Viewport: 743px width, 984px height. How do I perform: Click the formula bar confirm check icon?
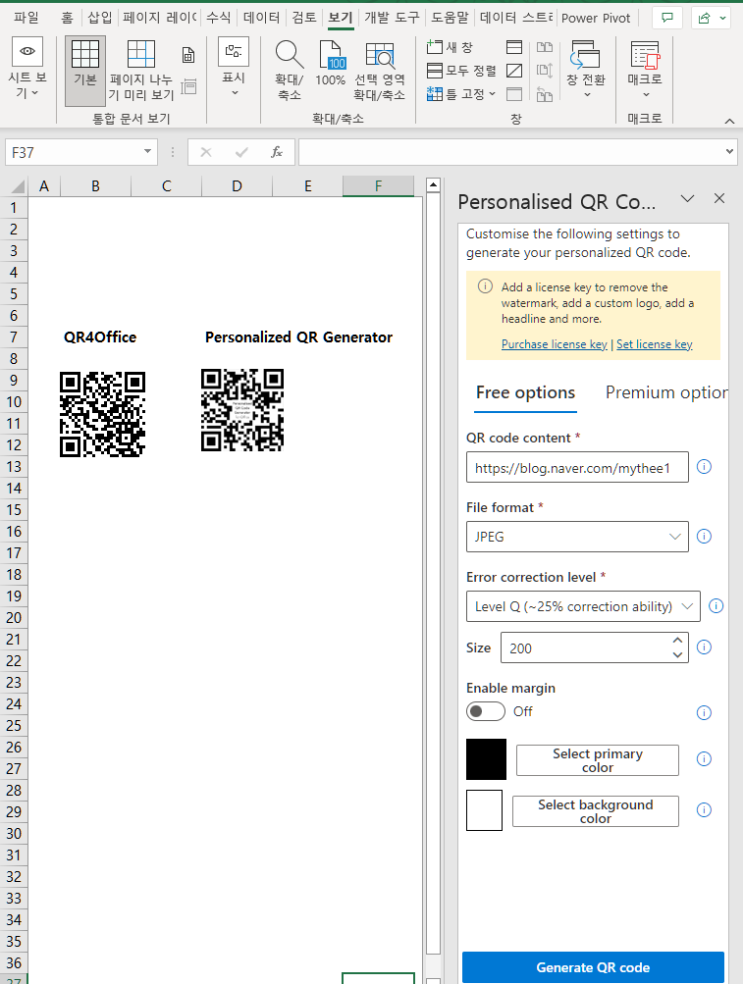click(x=242, y=152)
